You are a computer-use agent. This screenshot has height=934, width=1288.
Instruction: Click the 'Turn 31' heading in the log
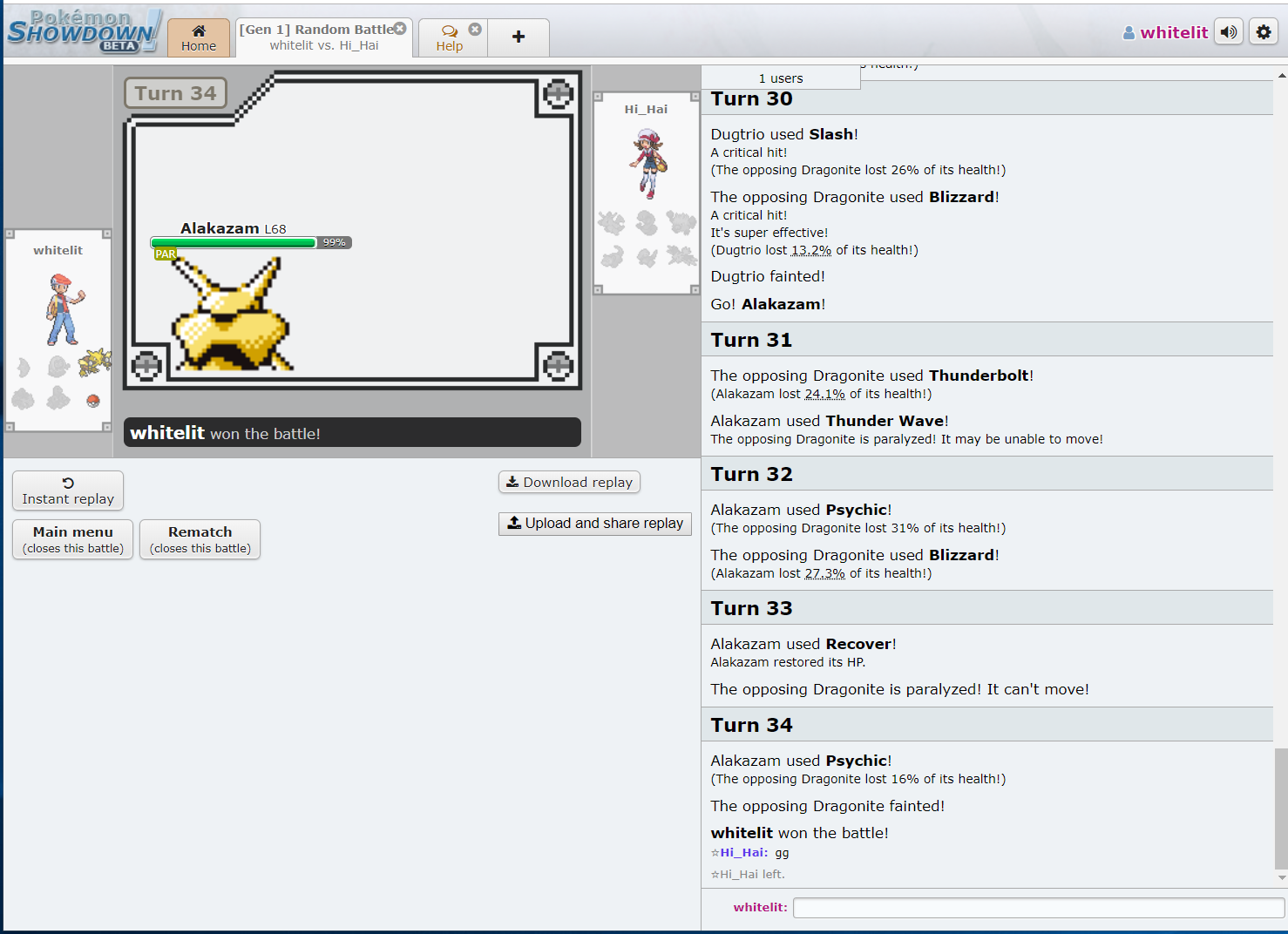[752, 340]
